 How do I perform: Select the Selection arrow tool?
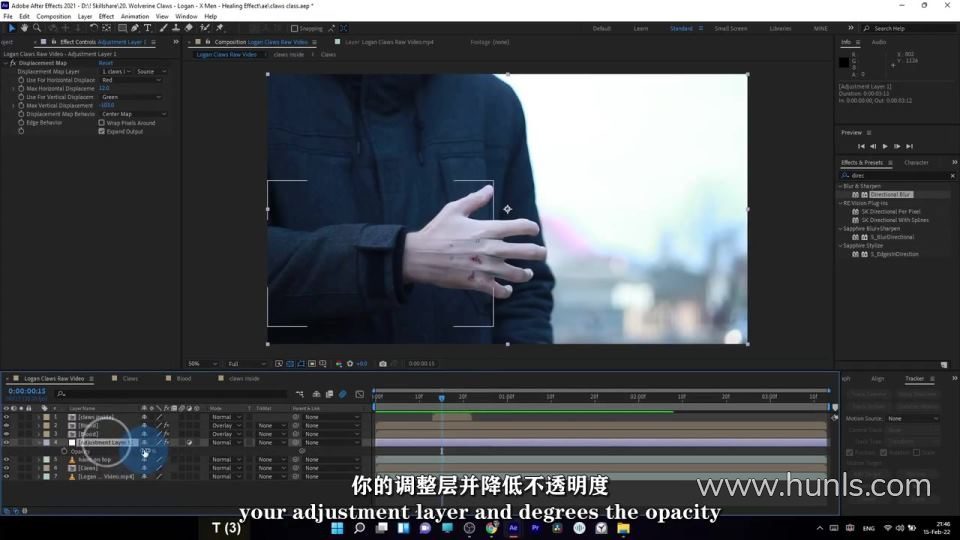[x=11, y=28]
